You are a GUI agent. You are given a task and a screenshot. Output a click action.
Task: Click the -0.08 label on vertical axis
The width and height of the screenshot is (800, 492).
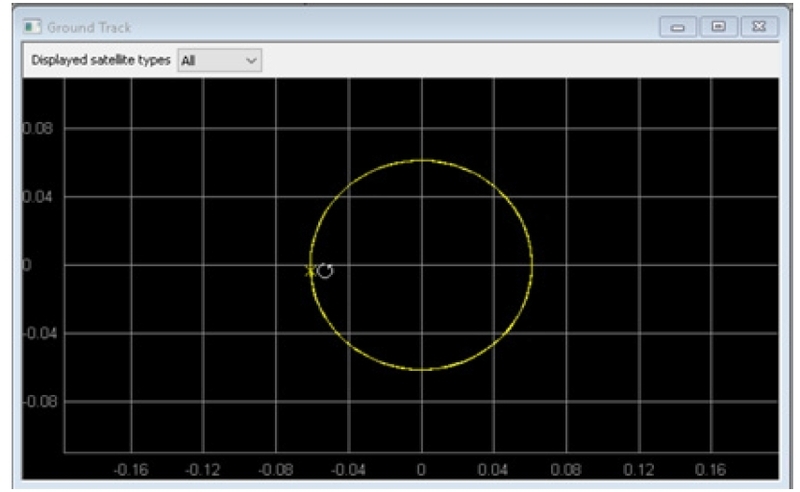pos(40,402)
